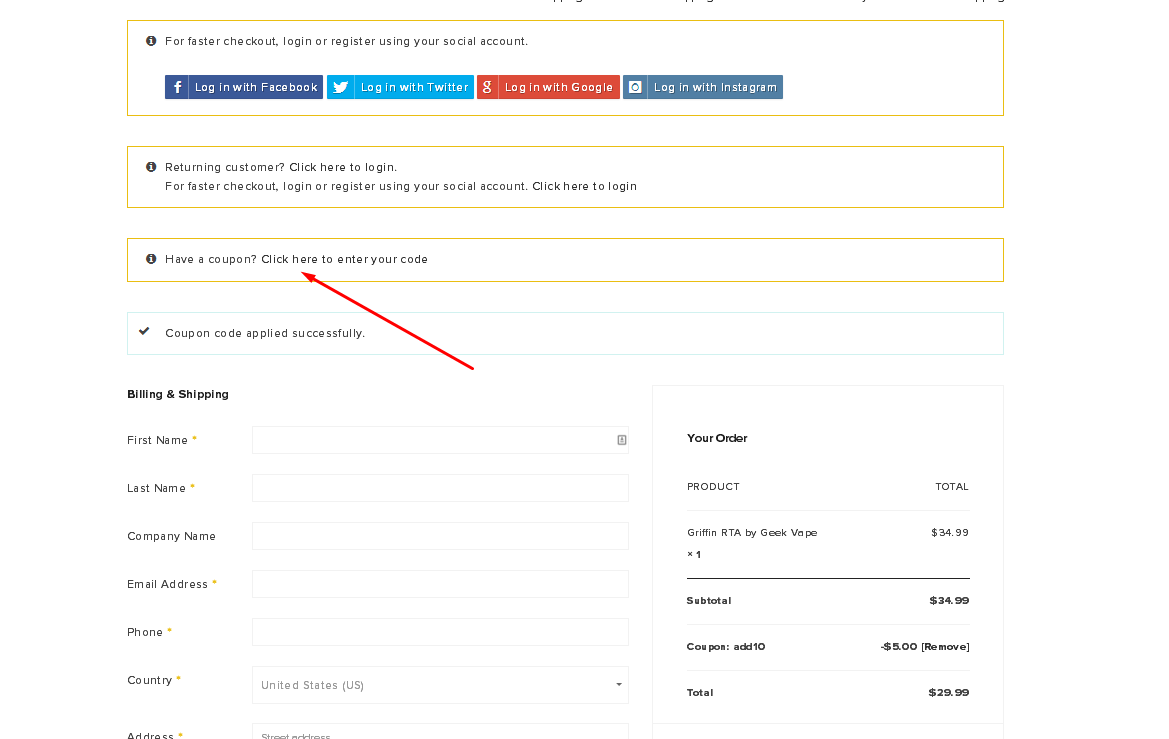
Task: Select the Phone input field
Action: point(440,632)
